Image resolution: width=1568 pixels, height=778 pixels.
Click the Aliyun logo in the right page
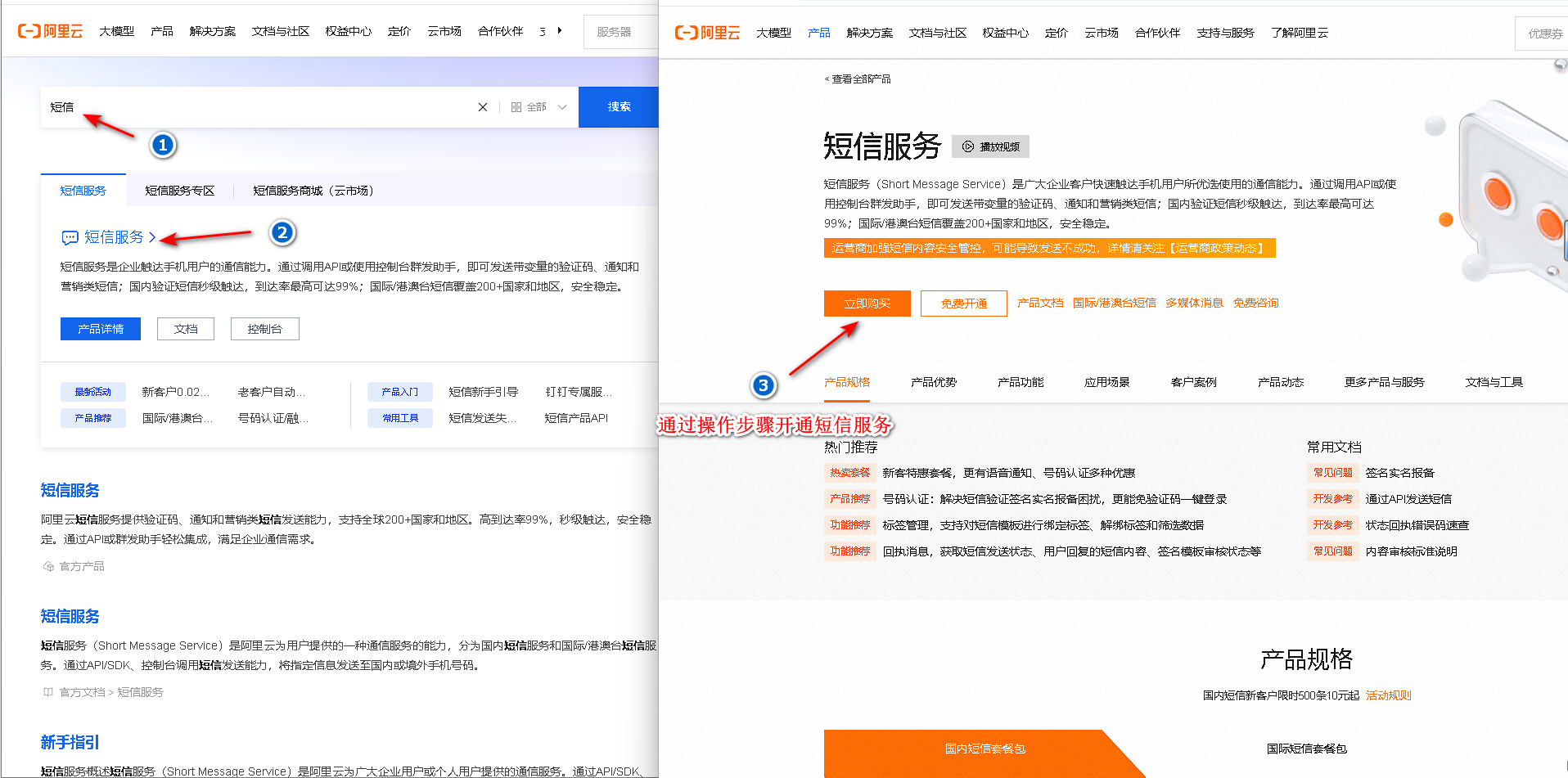pyautogui.click(x=707, y=33)
